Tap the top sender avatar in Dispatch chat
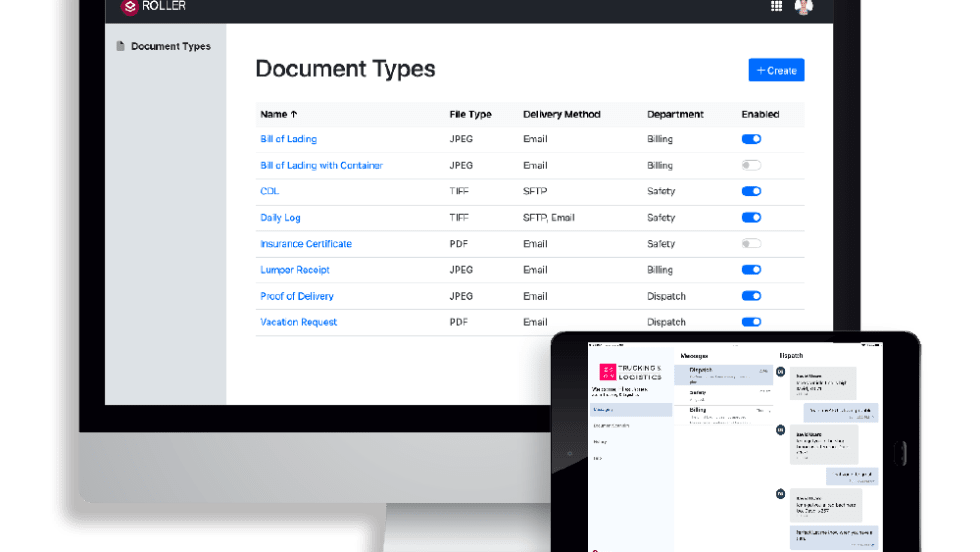This screenshot has height=552, width=980. [x=780, y=372]
